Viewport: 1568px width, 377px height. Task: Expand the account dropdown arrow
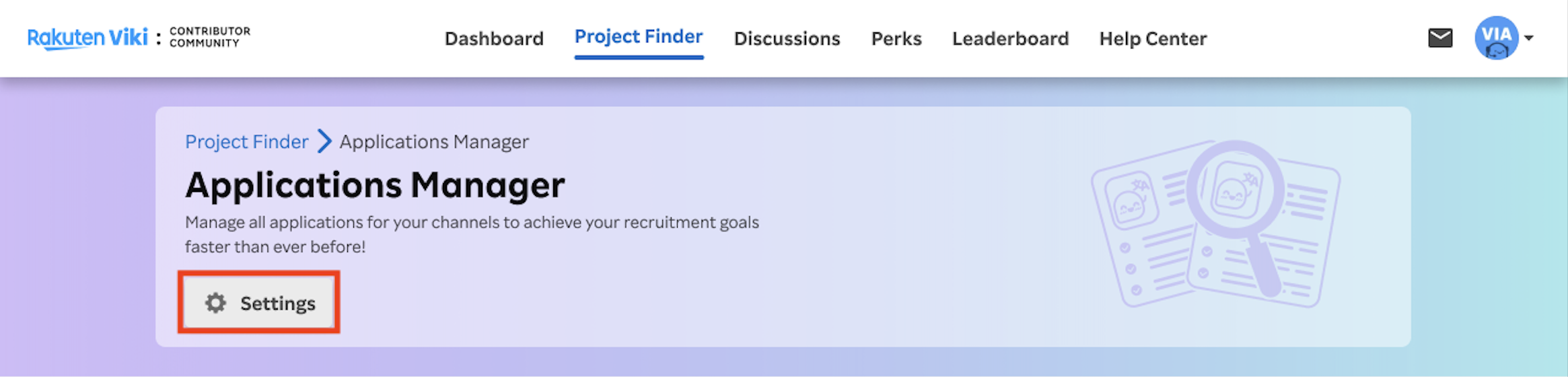(1529, 38)
